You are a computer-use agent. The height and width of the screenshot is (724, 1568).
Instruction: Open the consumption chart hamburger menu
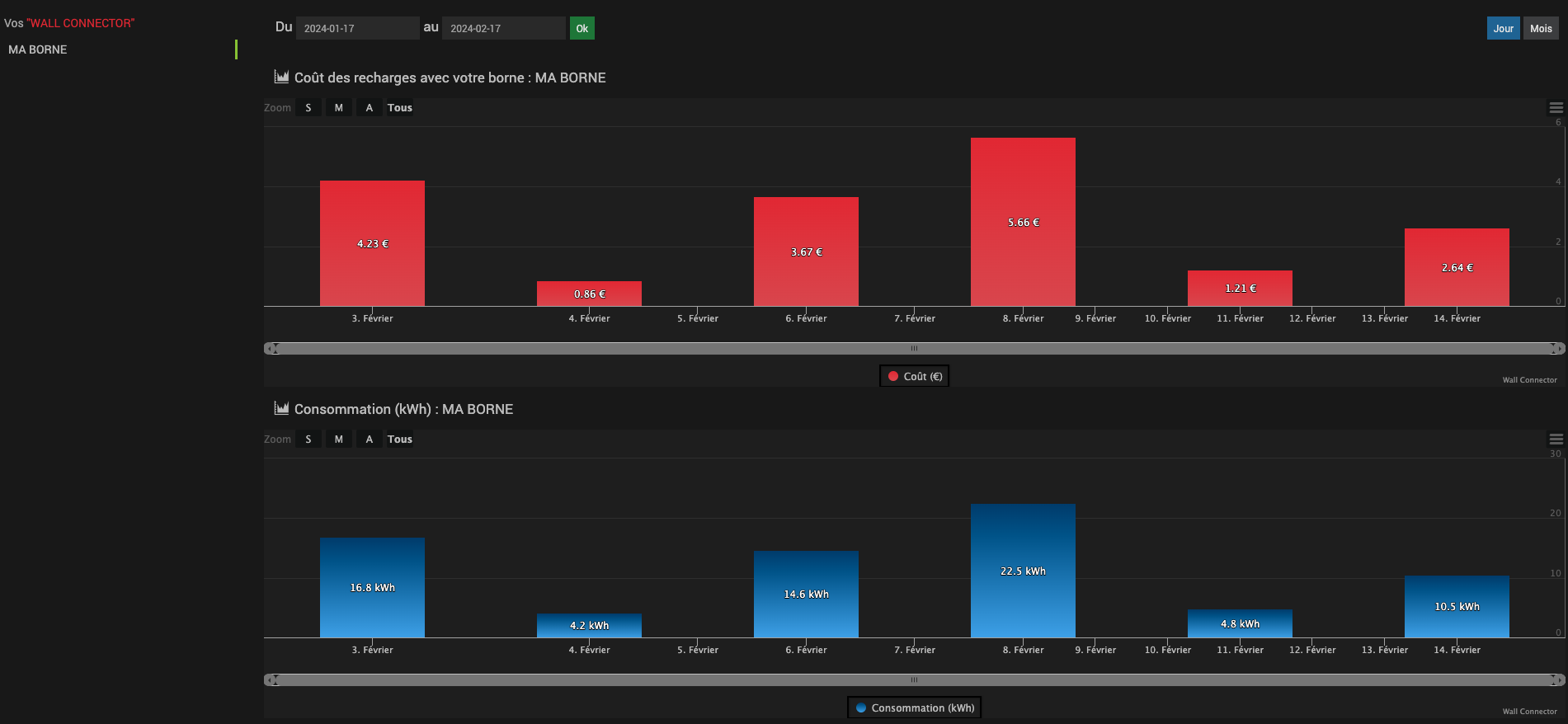pos(1556,440)
